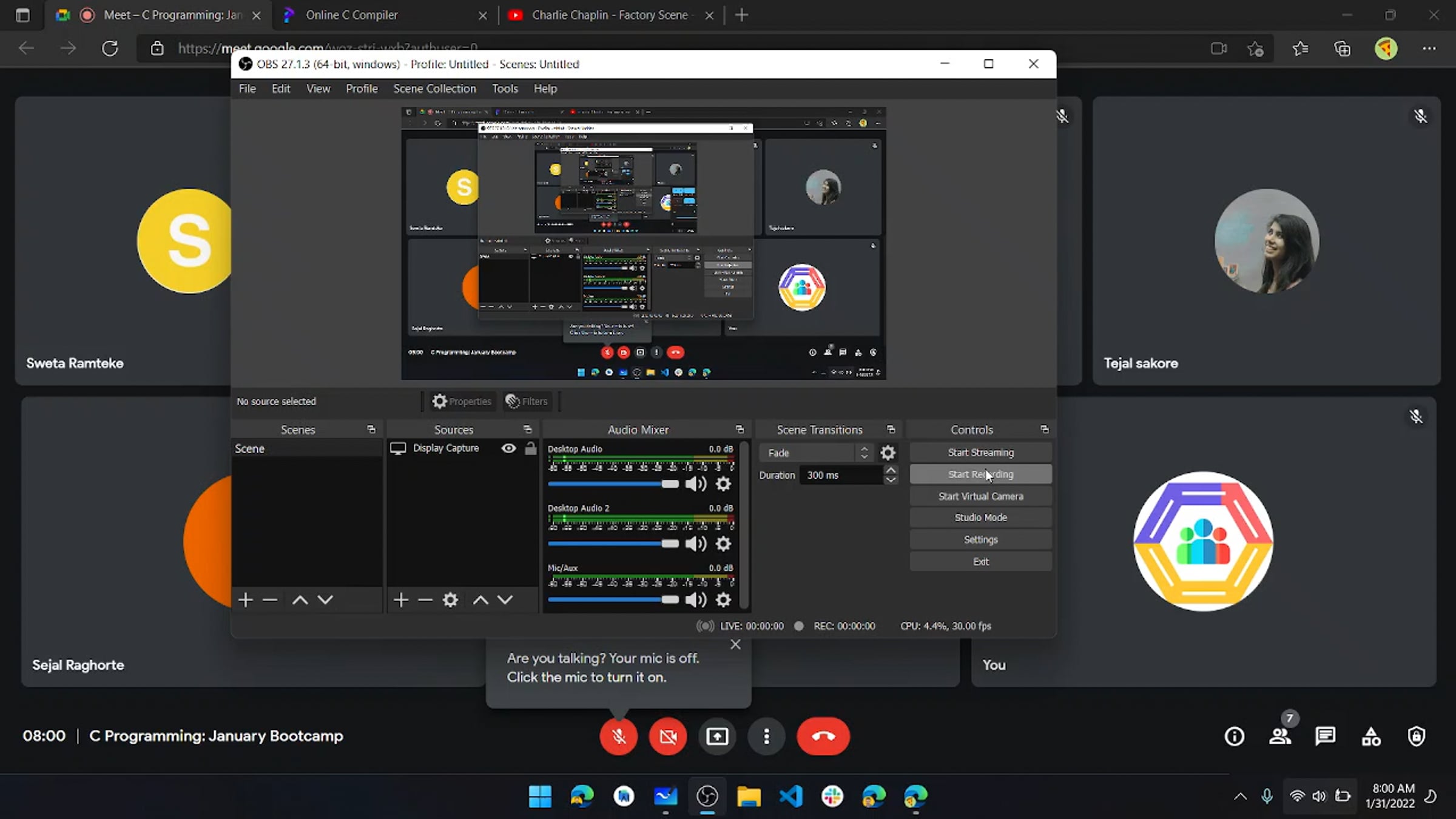Increase Duration with up stepper arrow
Image resolution: width=1456 pixels, height=819 pixels.
pyautogui.click(x=890, y=470)
